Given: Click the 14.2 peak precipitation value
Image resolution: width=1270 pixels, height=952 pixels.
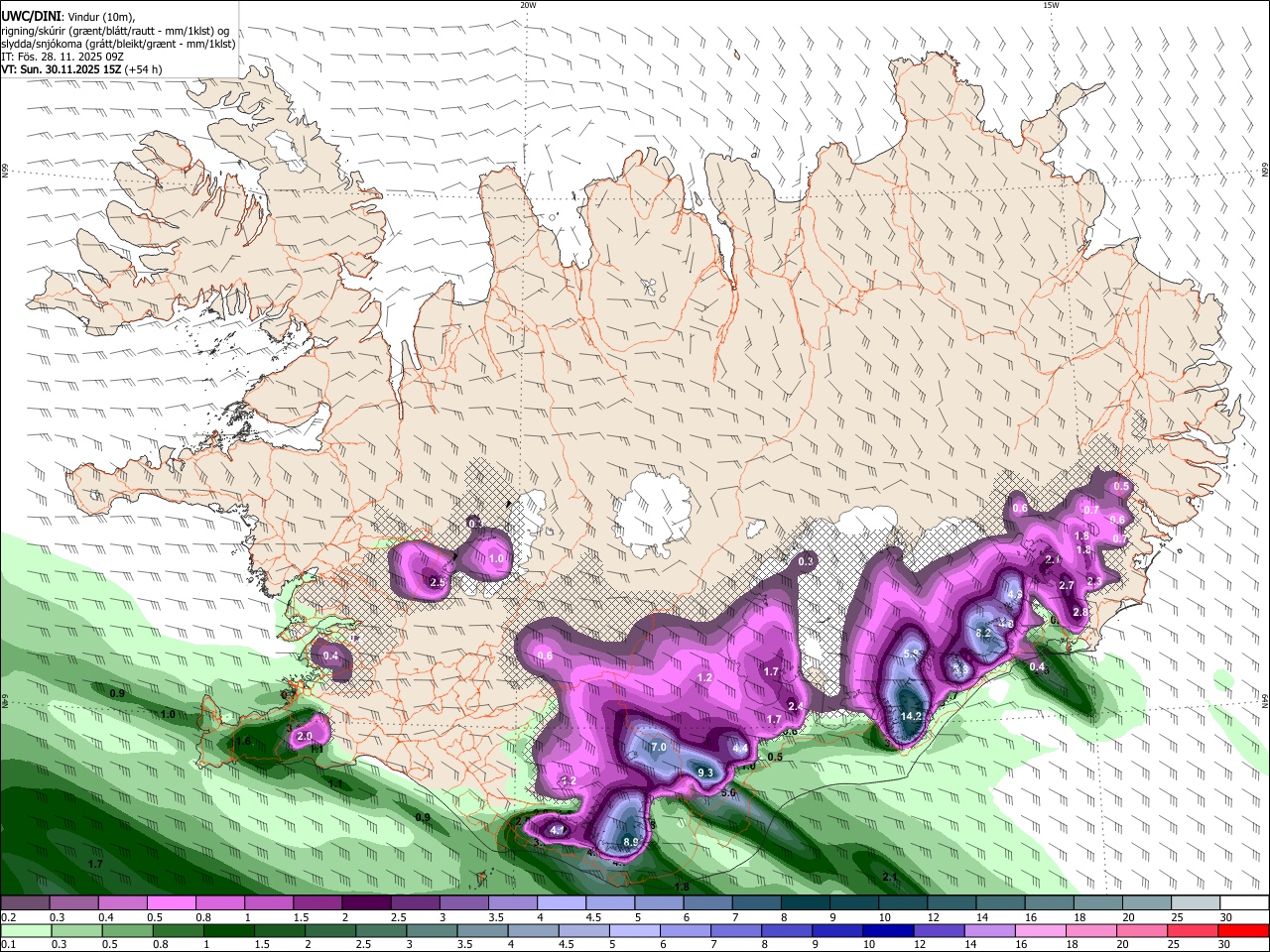Looking at the screenshot, I should point(911,716).
